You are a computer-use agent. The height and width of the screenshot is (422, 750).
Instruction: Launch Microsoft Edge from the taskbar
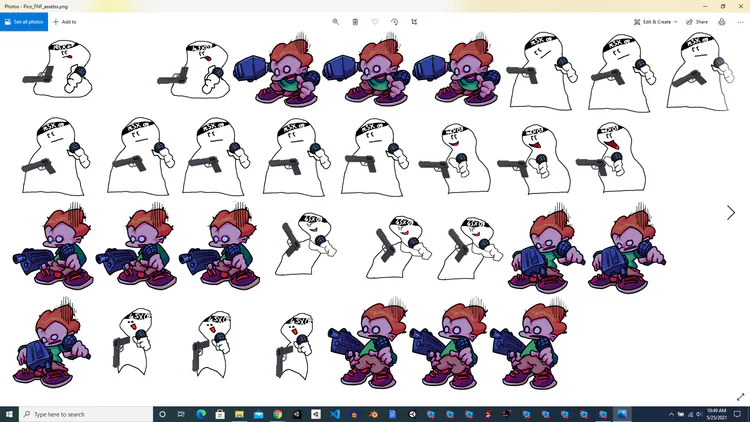point(201,414)
